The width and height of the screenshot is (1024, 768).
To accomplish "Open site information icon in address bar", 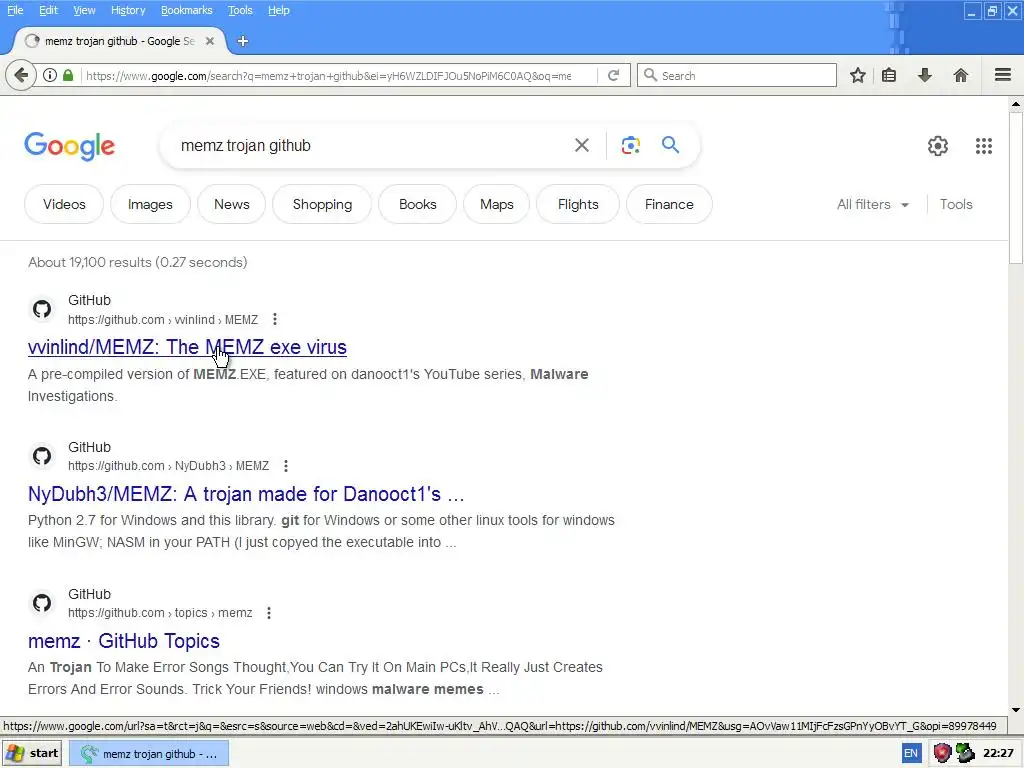I will (x=50, y=75).
